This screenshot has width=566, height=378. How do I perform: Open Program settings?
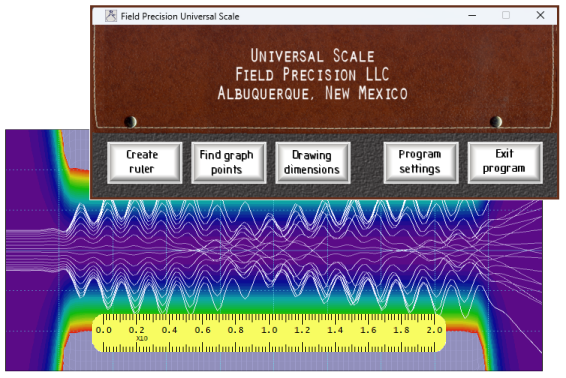[x=421, y=162]
